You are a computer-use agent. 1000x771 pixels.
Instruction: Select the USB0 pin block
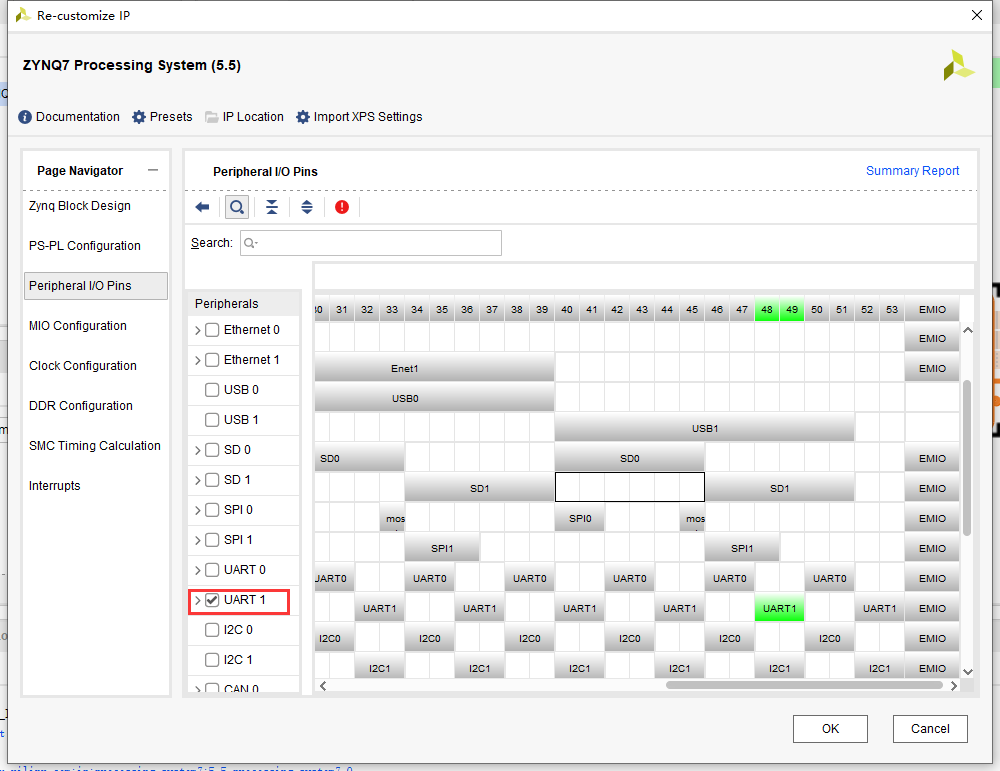point(434,399)
